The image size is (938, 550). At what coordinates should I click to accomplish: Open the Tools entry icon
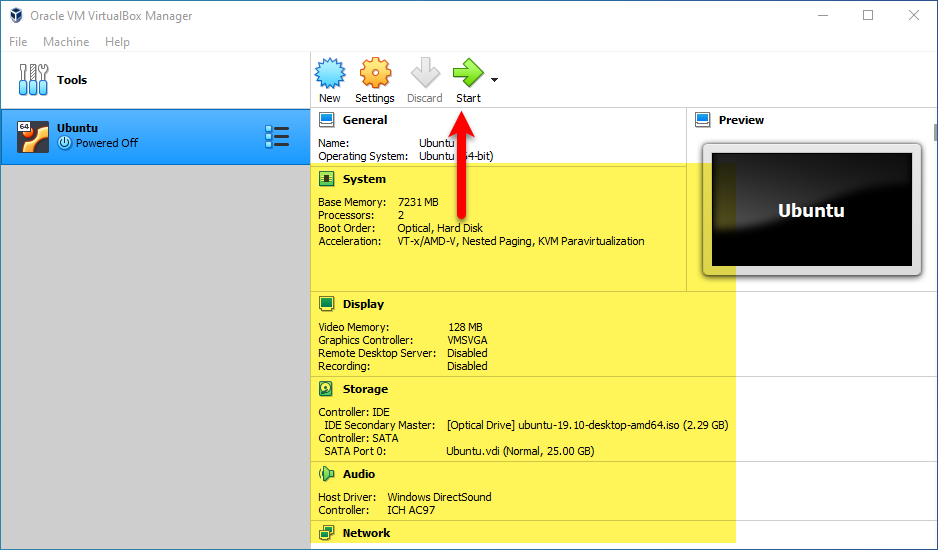[x=34, y=80]
